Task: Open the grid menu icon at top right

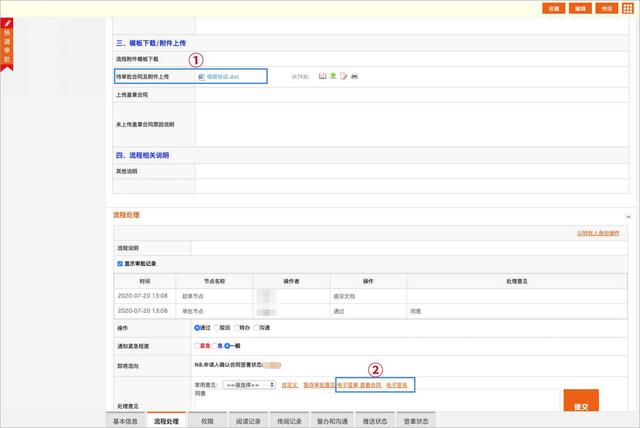Action: pos(631,8)
